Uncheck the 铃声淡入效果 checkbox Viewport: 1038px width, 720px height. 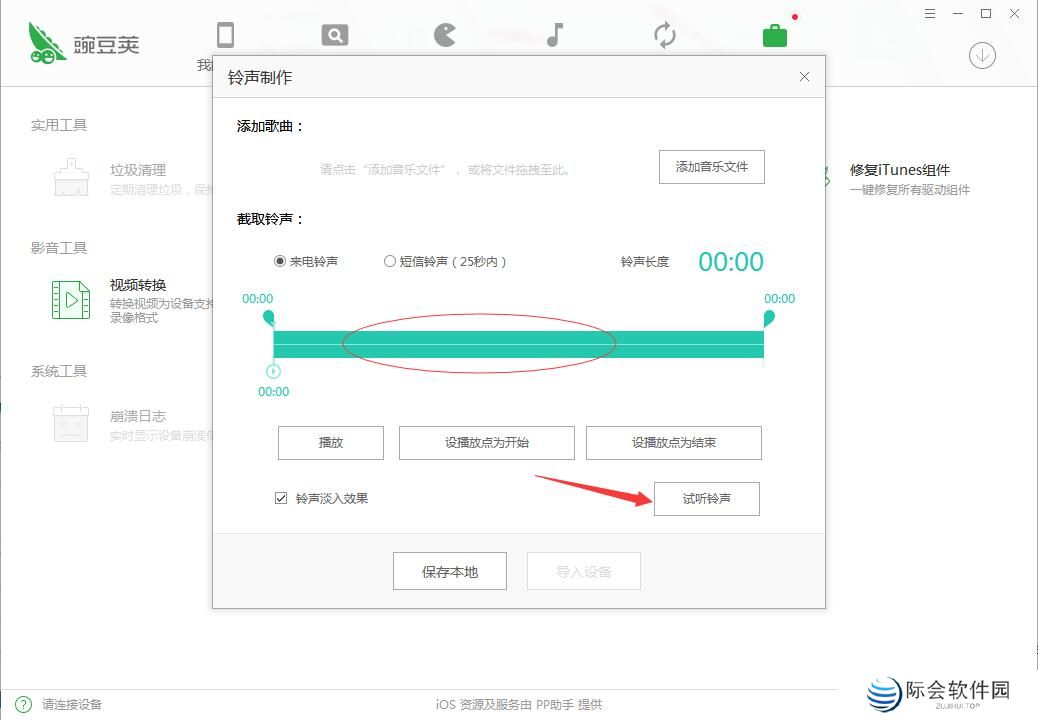279,498
